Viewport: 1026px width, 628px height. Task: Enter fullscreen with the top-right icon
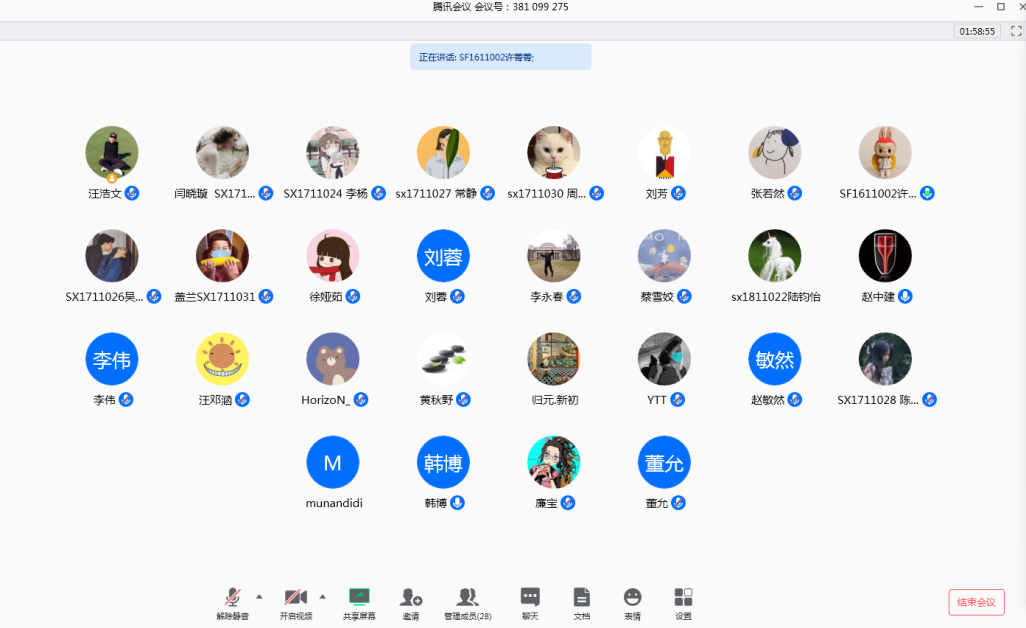1015,31
